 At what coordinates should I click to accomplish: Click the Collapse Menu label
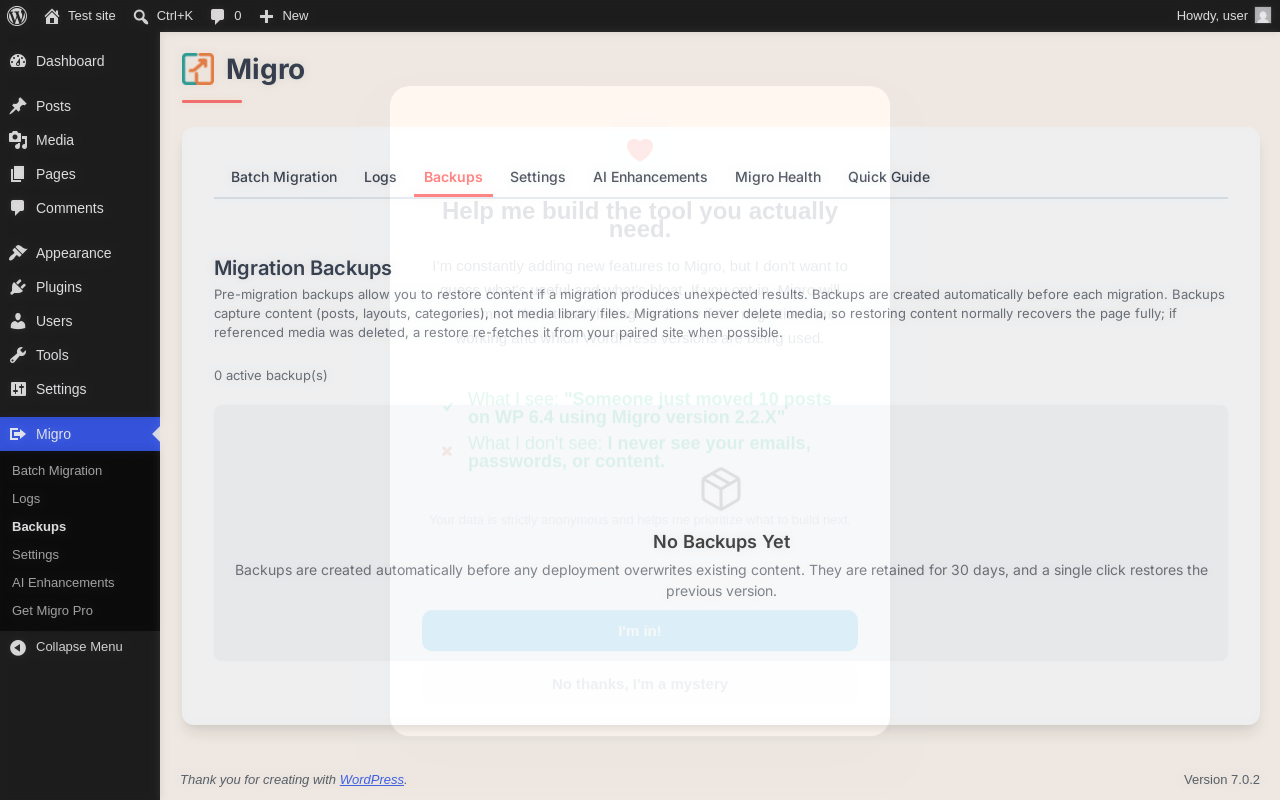[79, 647]
